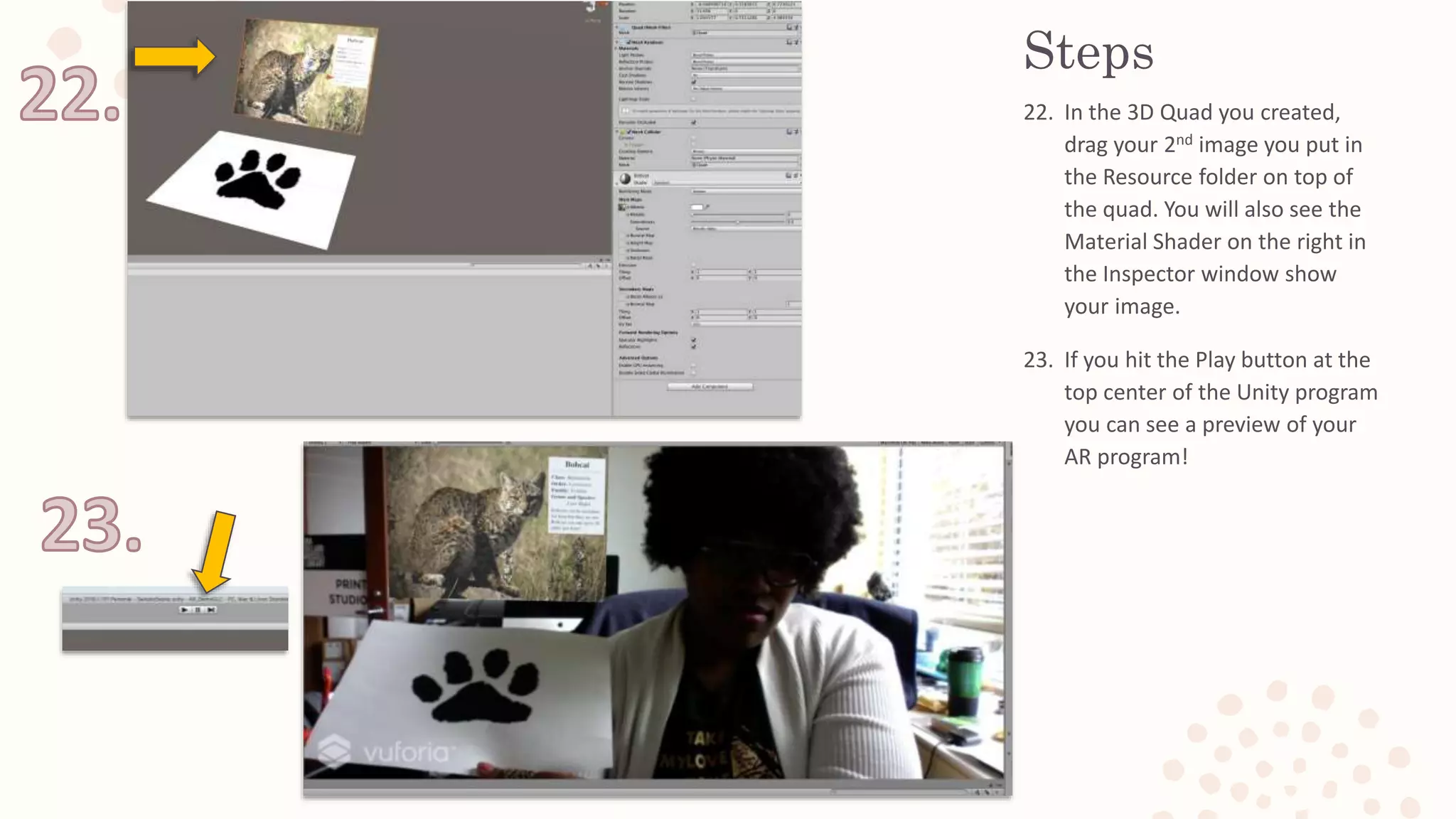The image size is (1456, 819).
Task: Enable Double Sided Global Illumination checkbox
Action: 693,373
